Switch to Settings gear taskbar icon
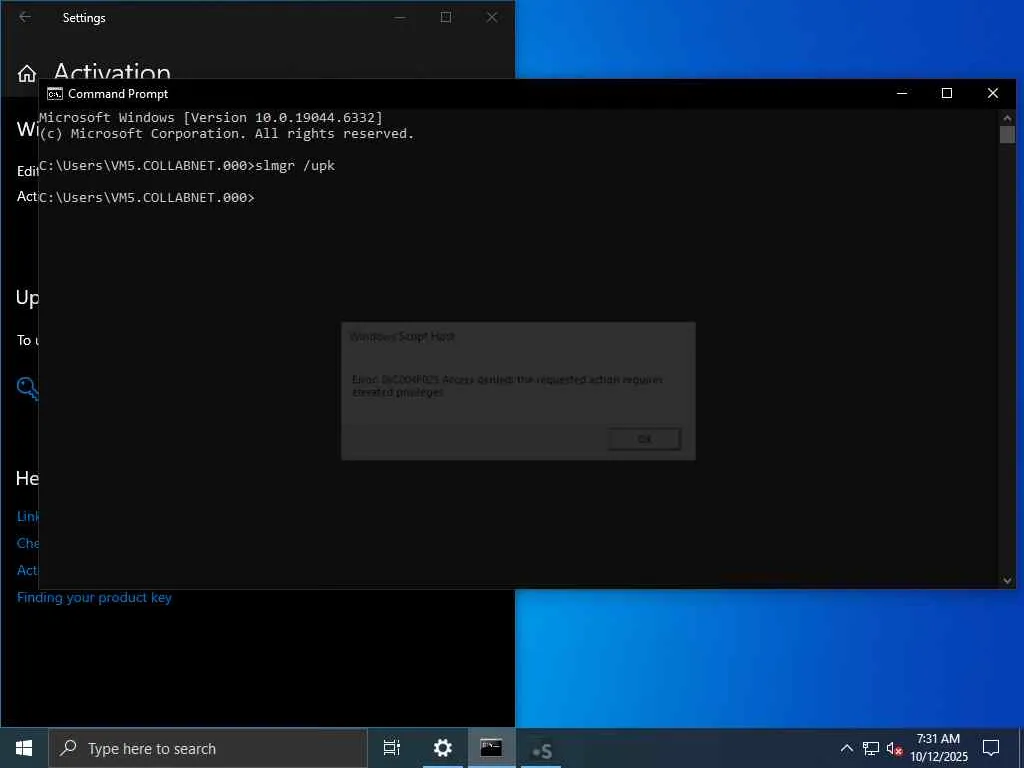Viewport: 1024px width, 768px height. (x=443, y=748)
